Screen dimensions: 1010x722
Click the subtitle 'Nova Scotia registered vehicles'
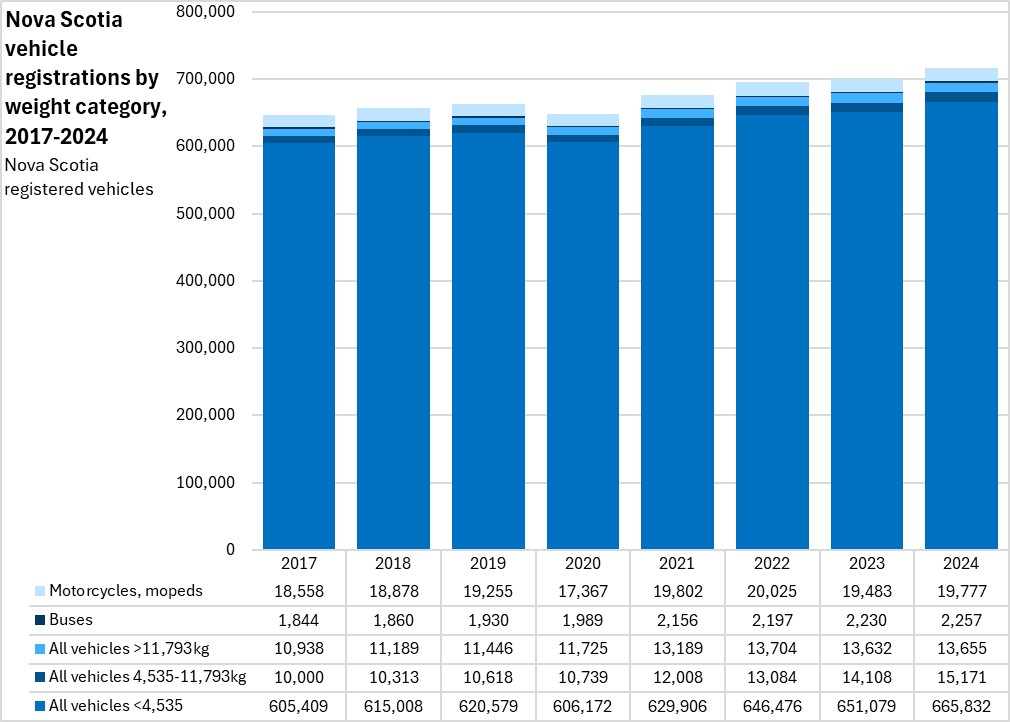(80, 175)
